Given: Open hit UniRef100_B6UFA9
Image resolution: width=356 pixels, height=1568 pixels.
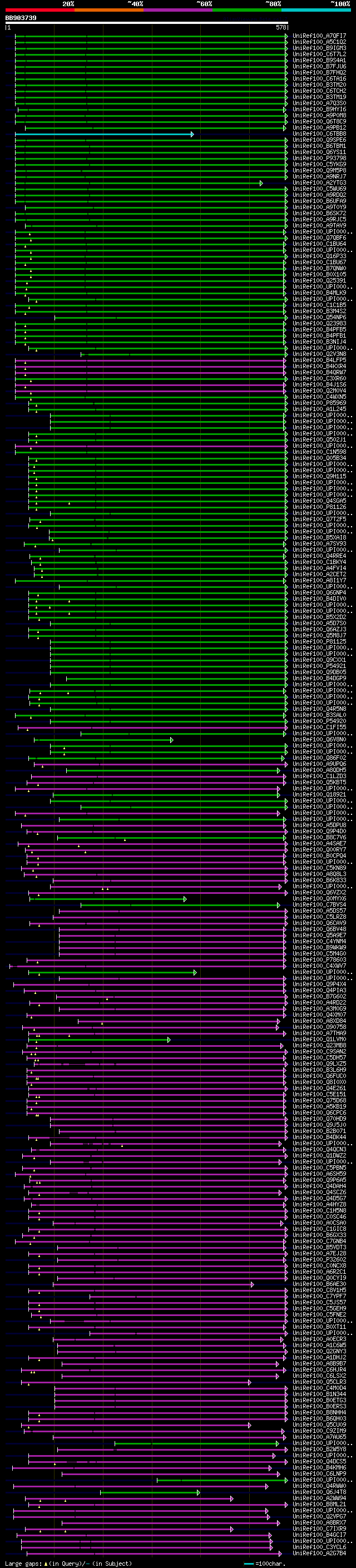Looking at the screenshot, I should 319,201.
